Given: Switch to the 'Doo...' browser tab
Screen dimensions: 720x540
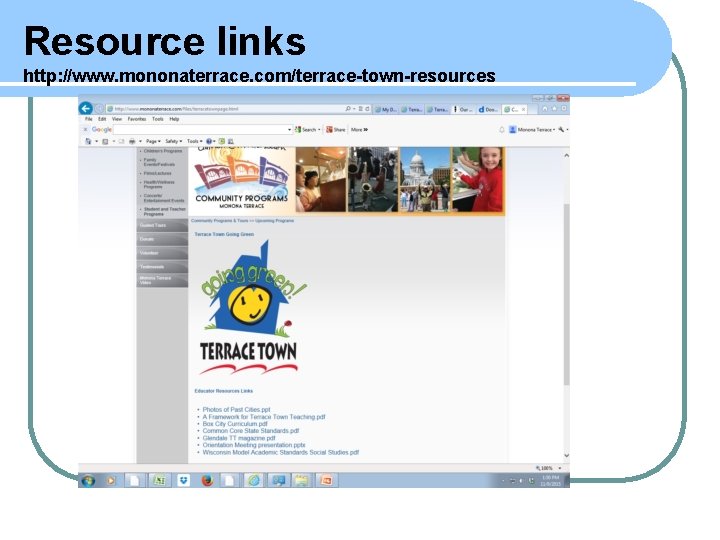Looking at the screenshot, I should [489, 109].
